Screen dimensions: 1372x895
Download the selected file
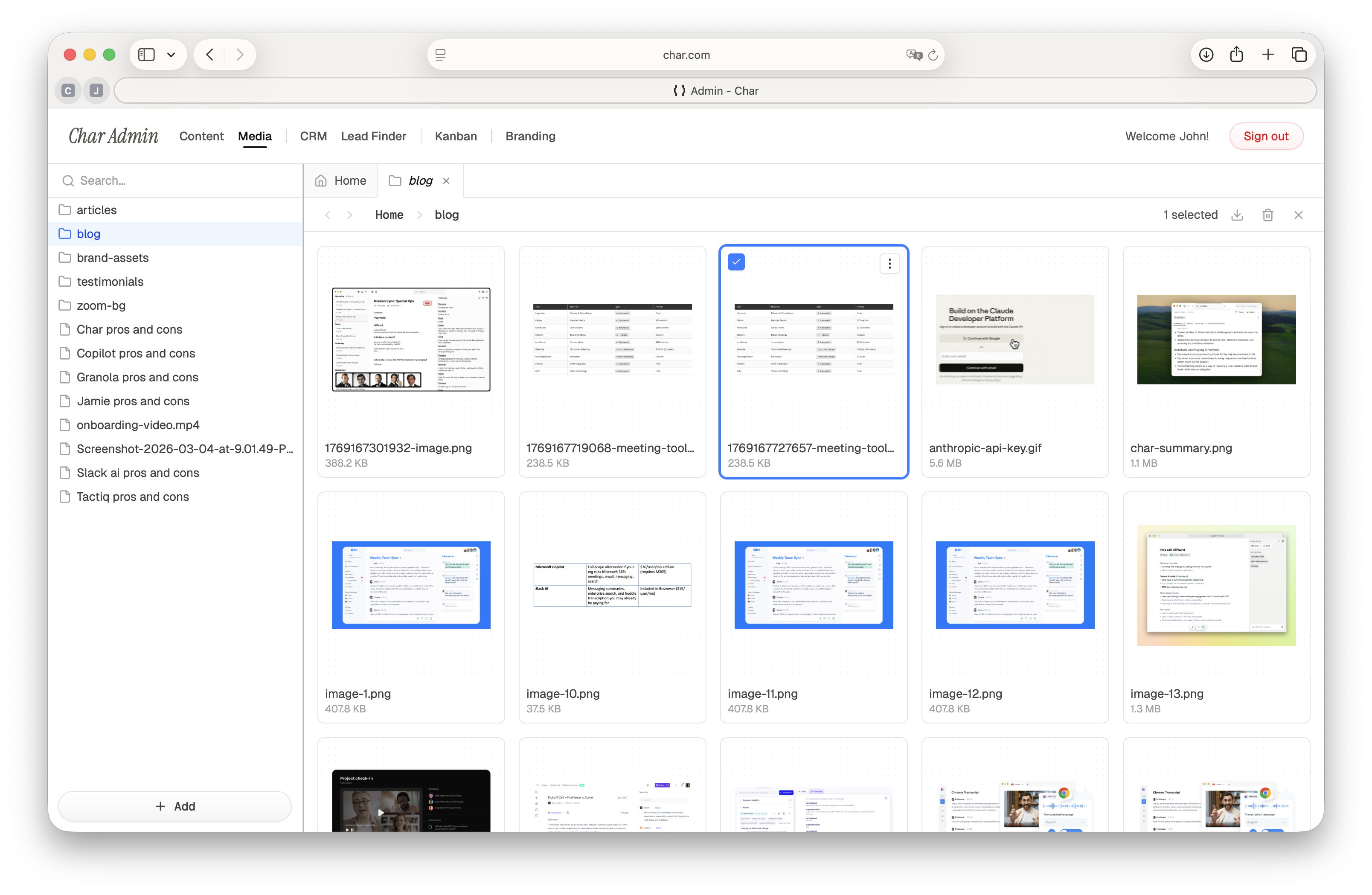1237,215
